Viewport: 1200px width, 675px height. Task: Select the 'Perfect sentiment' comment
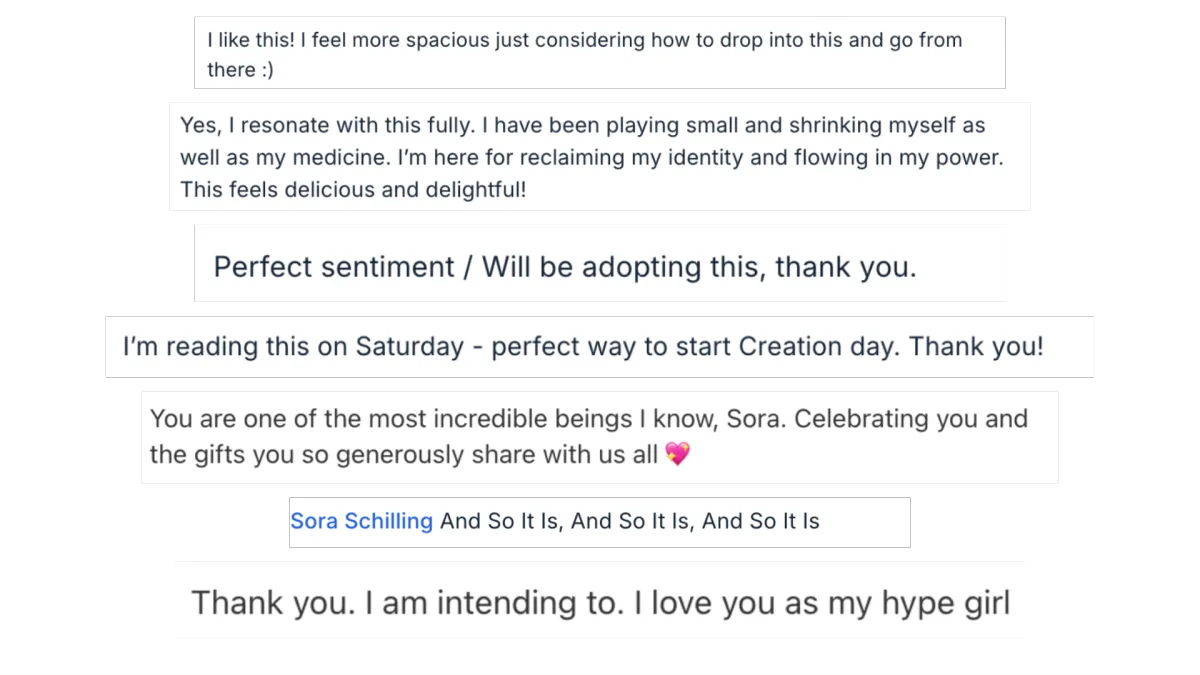[x=600, y=264]
